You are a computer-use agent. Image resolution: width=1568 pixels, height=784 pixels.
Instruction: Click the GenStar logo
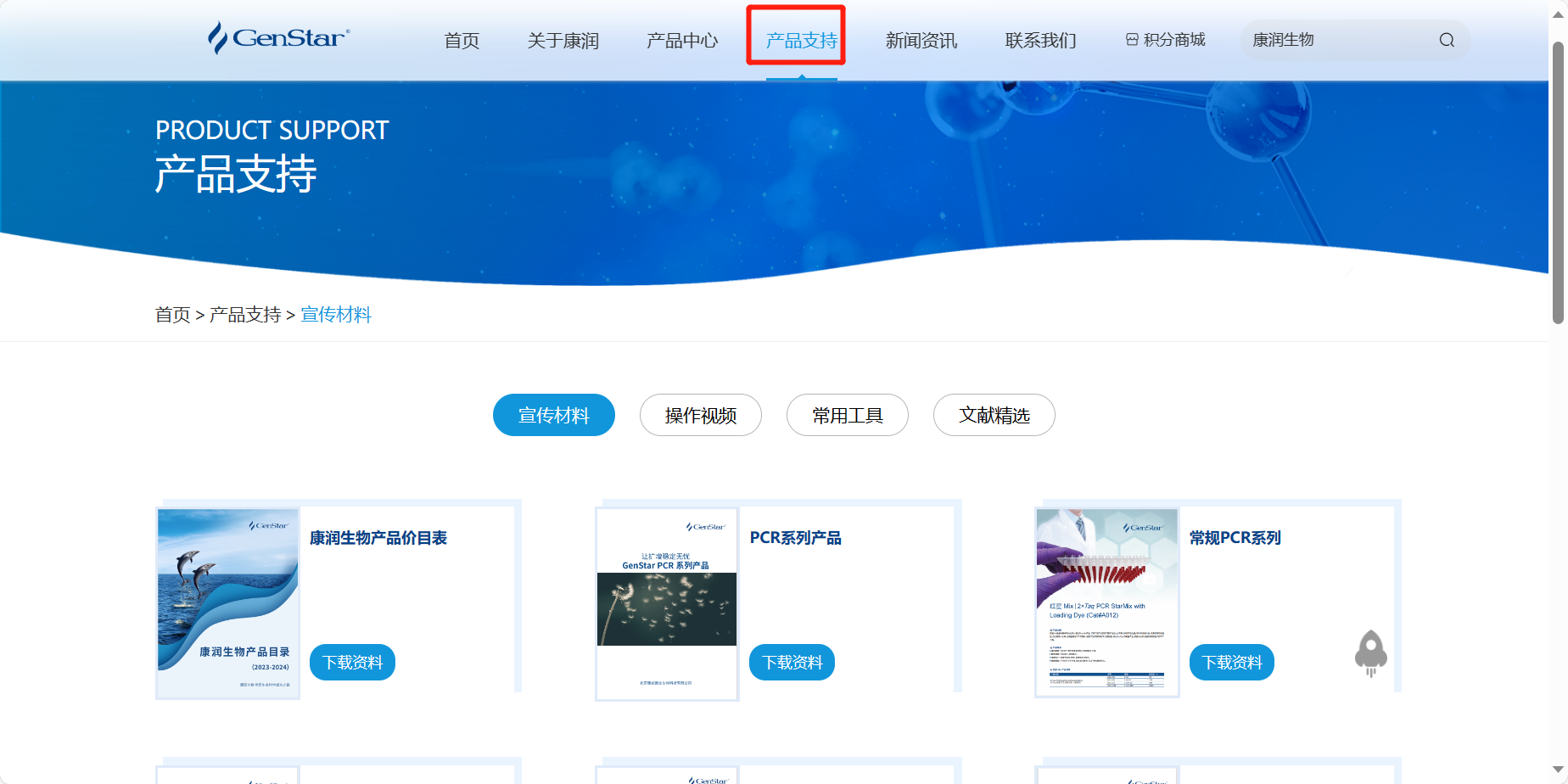coord(278,38)
